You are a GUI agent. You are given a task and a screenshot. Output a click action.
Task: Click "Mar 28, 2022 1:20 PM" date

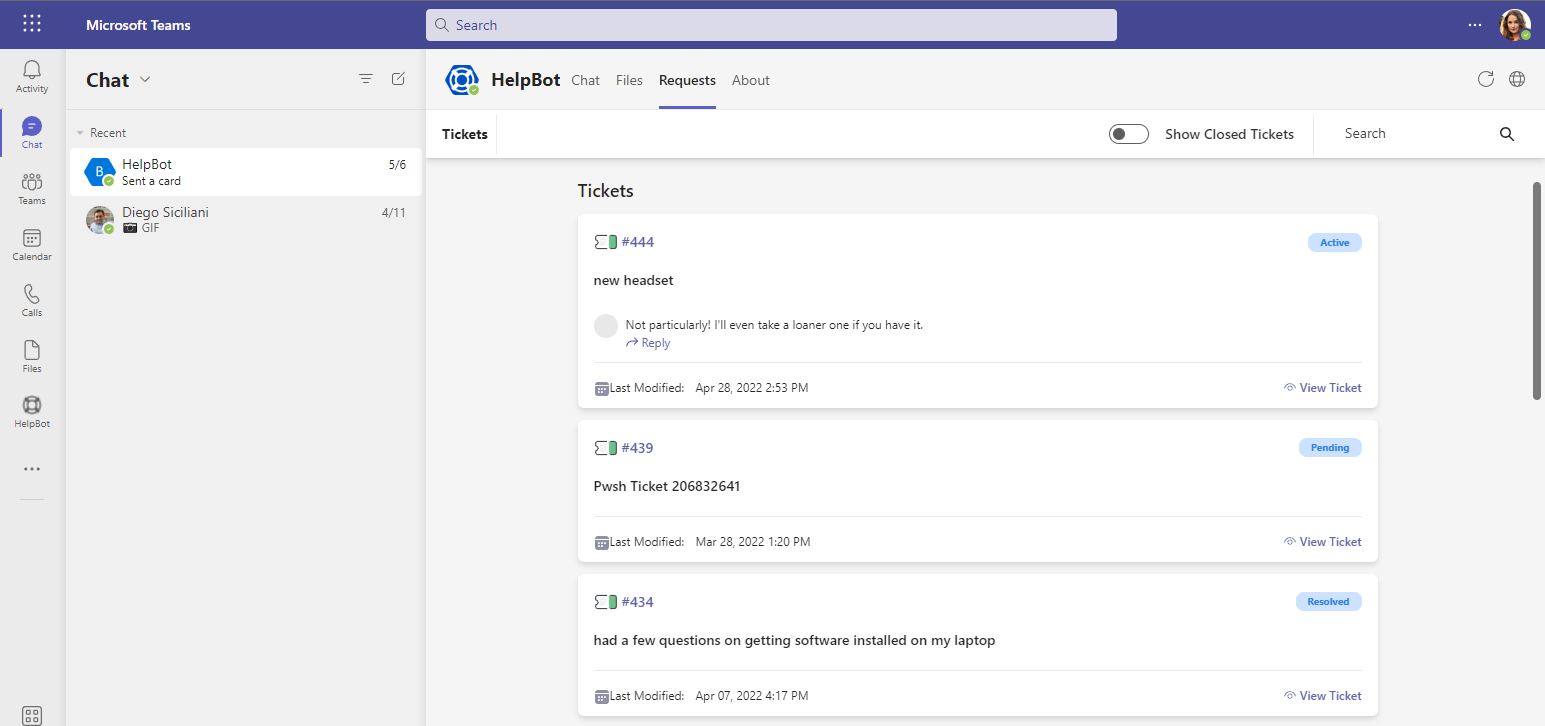pyautogui.click(x=752, y=542)
